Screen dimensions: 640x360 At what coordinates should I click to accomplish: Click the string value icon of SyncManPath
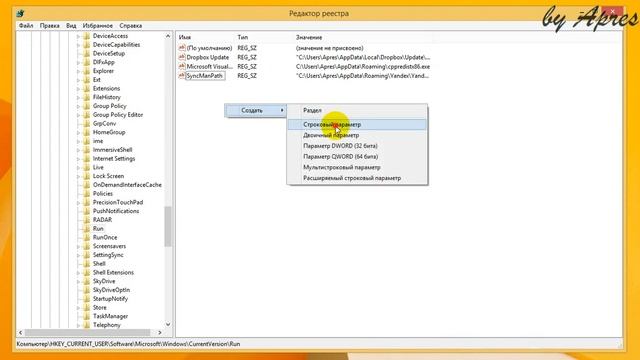[x=182, y=76]
